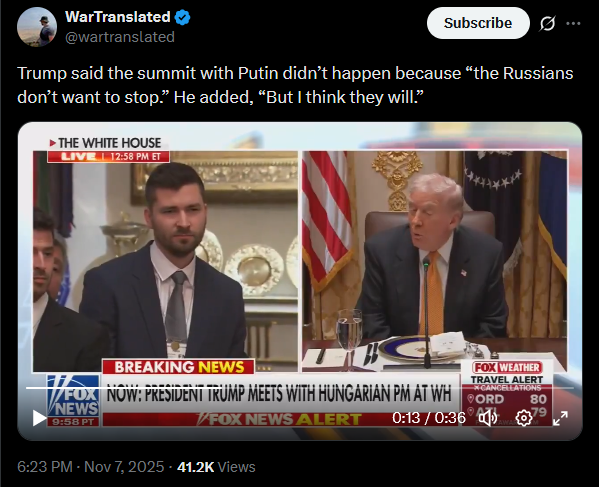Click the Fox Weather travel alert box
This screenshot has height=487, width=599.
[x=507, y=393]
